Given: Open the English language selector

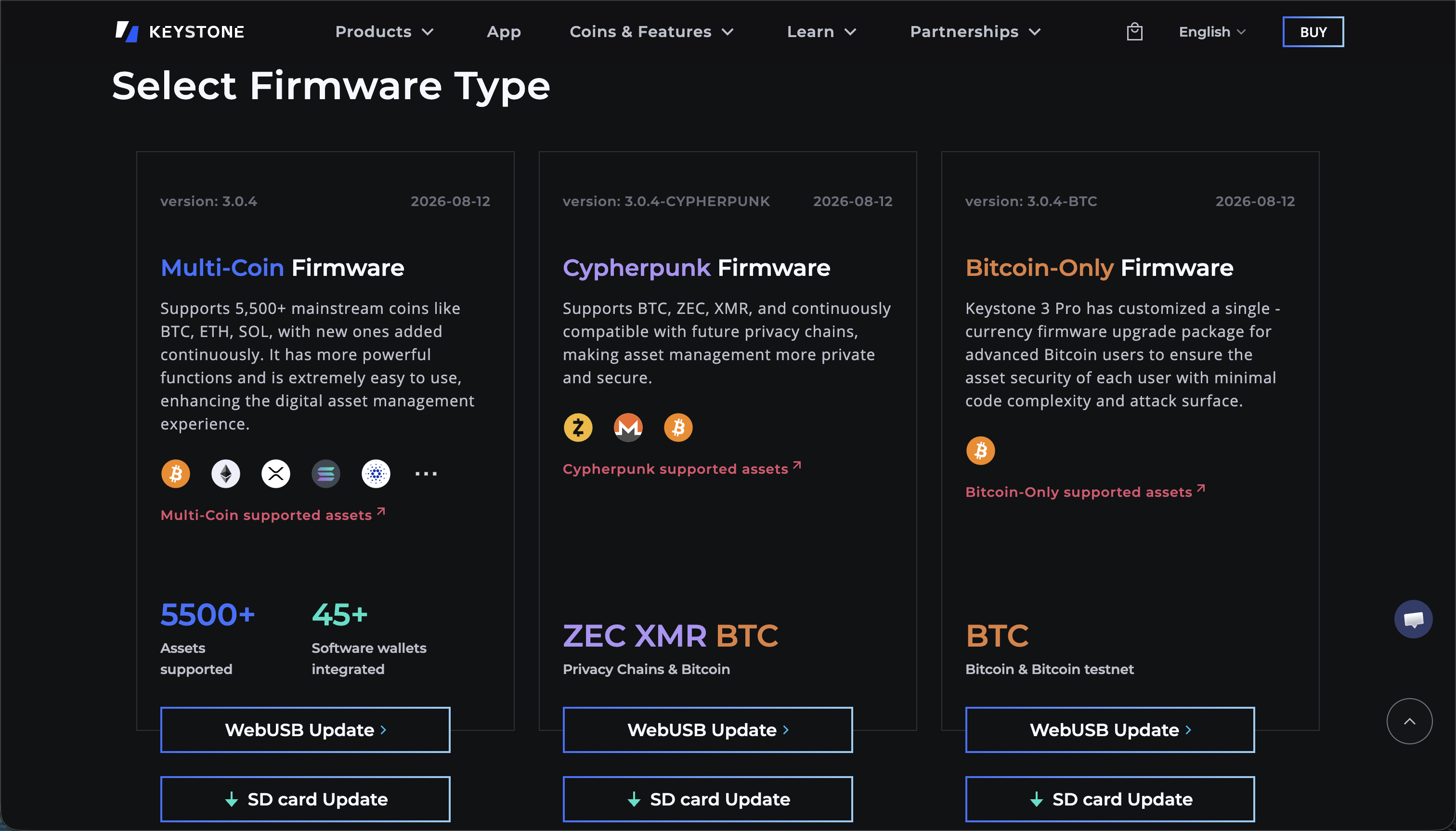Looking at the screenshot, I should pos(1212,31).
